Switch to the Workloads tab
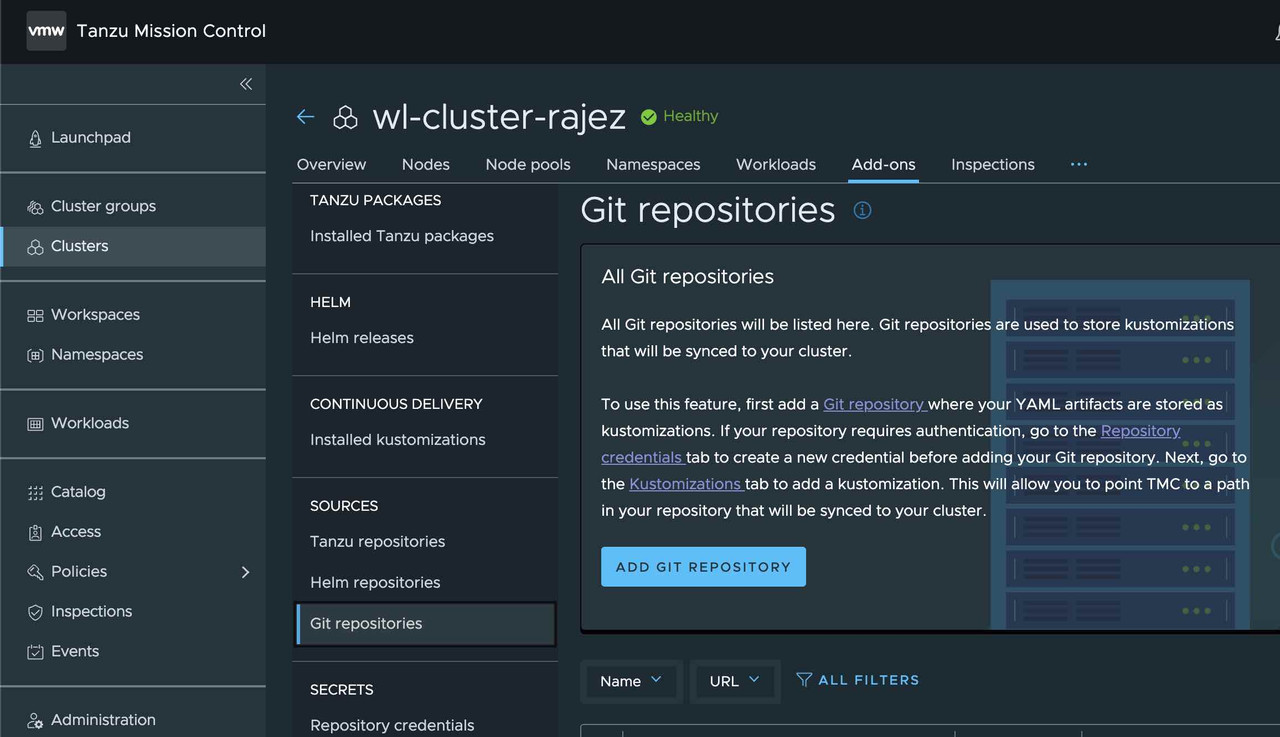The width and height of the screenshot is (1280, 737). pos(776,165)
